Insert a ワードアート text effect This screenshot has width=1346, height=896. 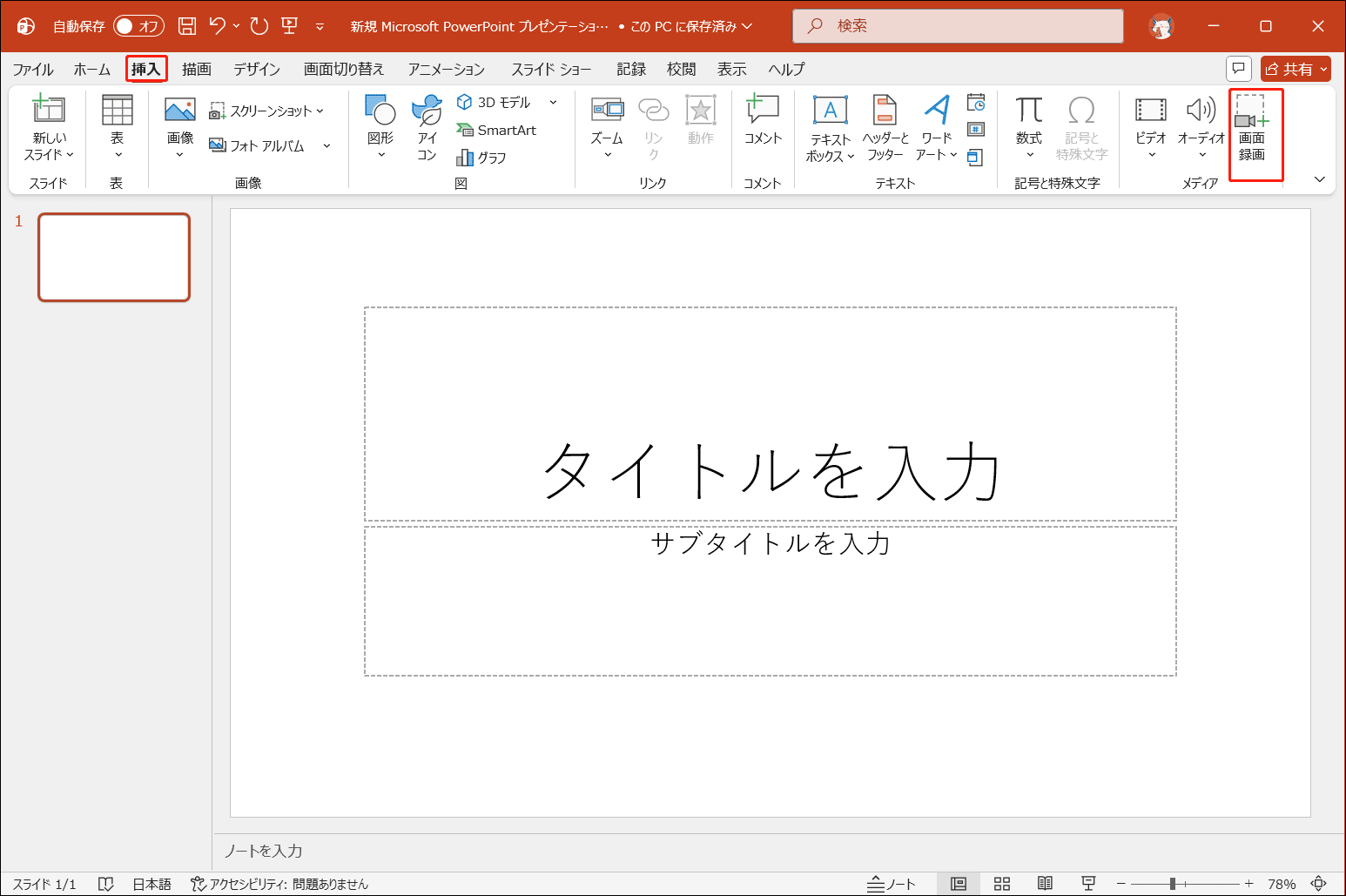coord(934,129)
